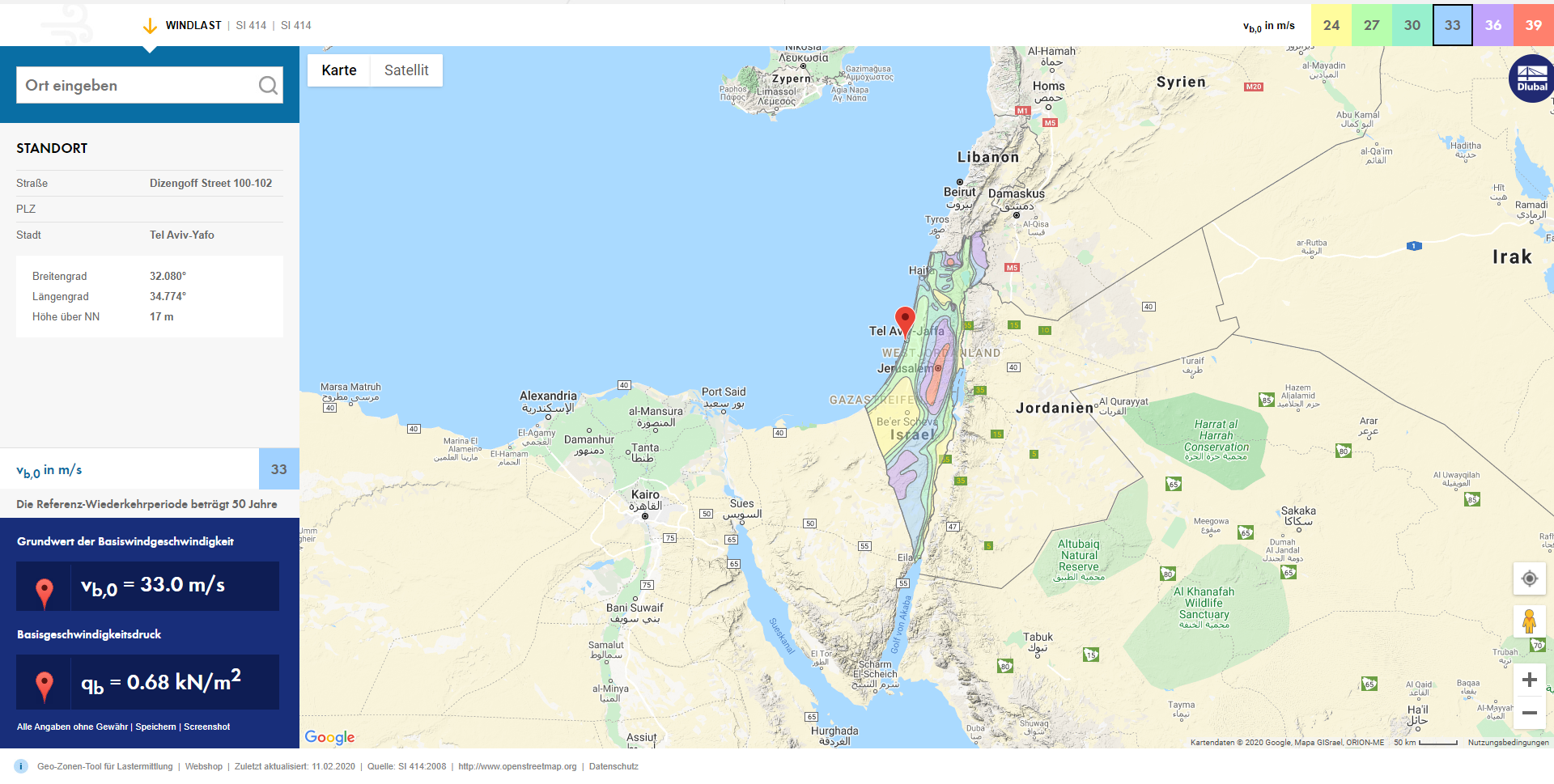
Task: Click the Dizengoff Street 100-102 address
Action: pyautogui.click(x=210, y=183)
